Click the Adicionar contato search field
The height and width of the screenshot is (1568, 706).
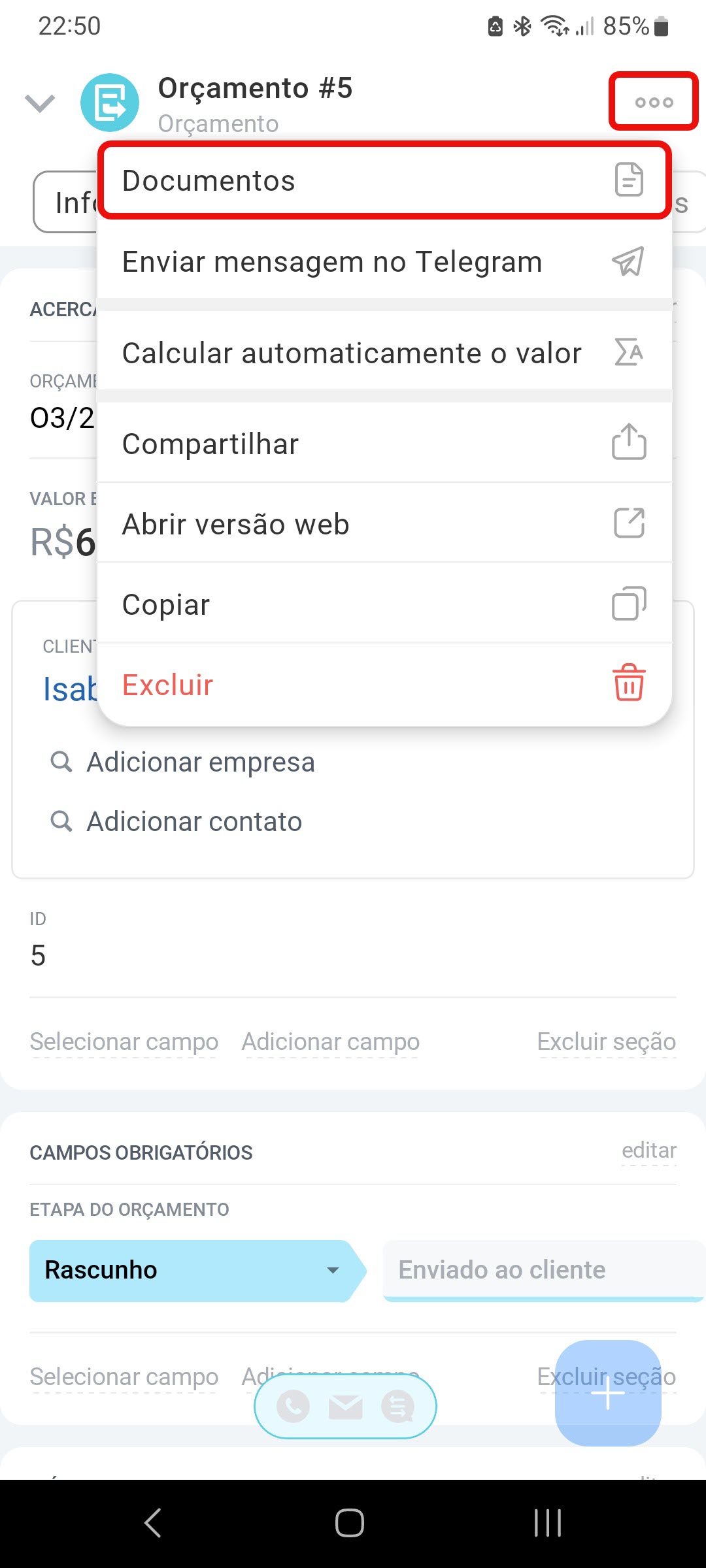[x=193, y=821]
